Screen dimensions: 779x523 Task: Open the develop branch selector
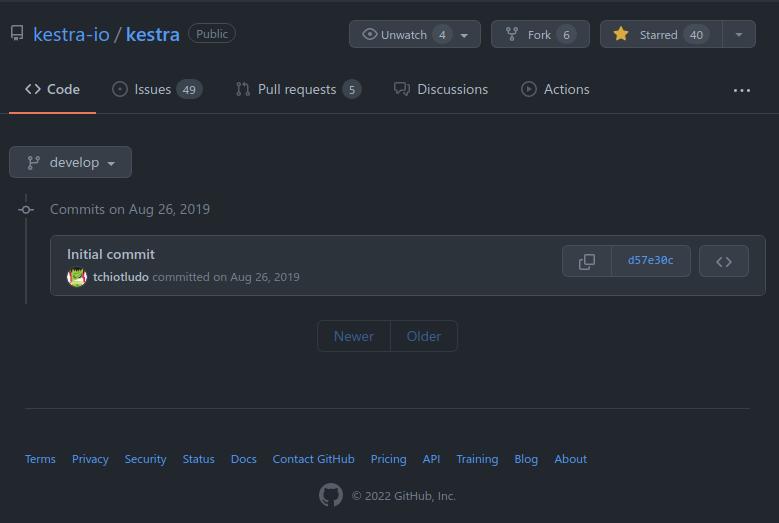click(71, 162)
